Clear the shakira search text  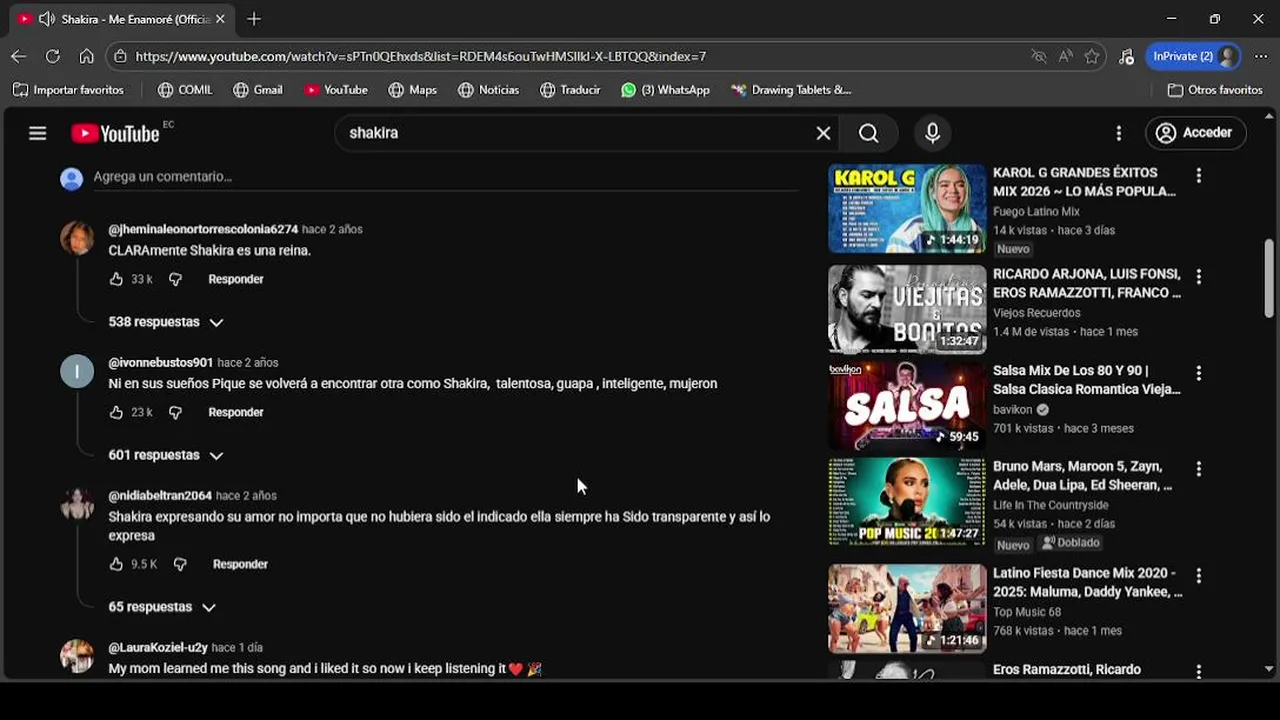pyautogui.click(x=823, y=133)
